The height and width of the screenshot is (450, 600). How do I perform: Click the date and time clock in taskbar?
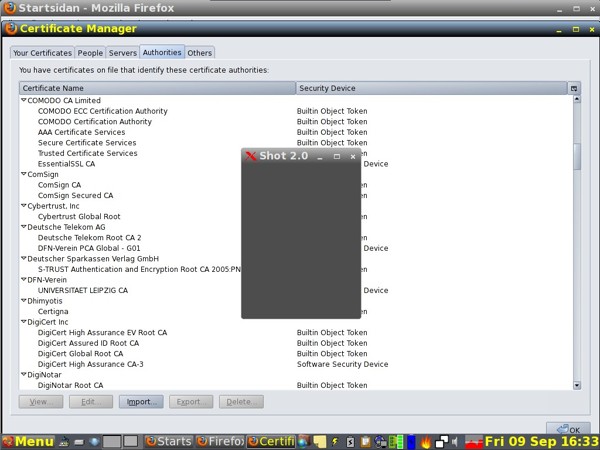pyautogui.click(x=541, y=441)
